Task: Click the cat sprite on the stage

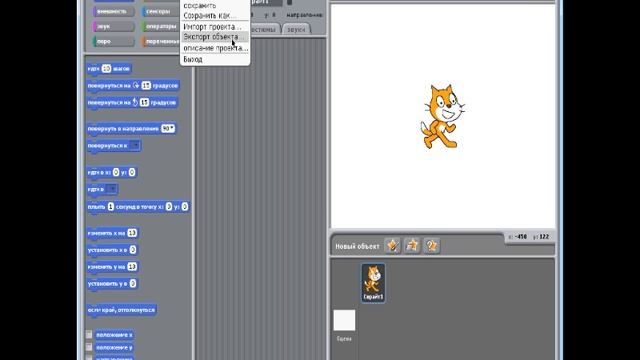Action: point(442,116)
